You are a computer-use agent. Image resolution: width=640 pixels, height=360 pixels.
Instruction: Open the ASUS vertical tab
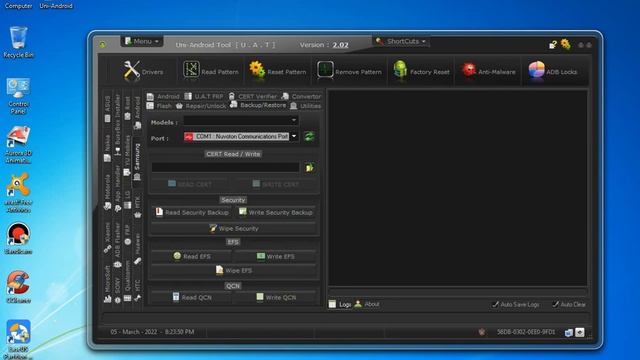coord(107,109)
